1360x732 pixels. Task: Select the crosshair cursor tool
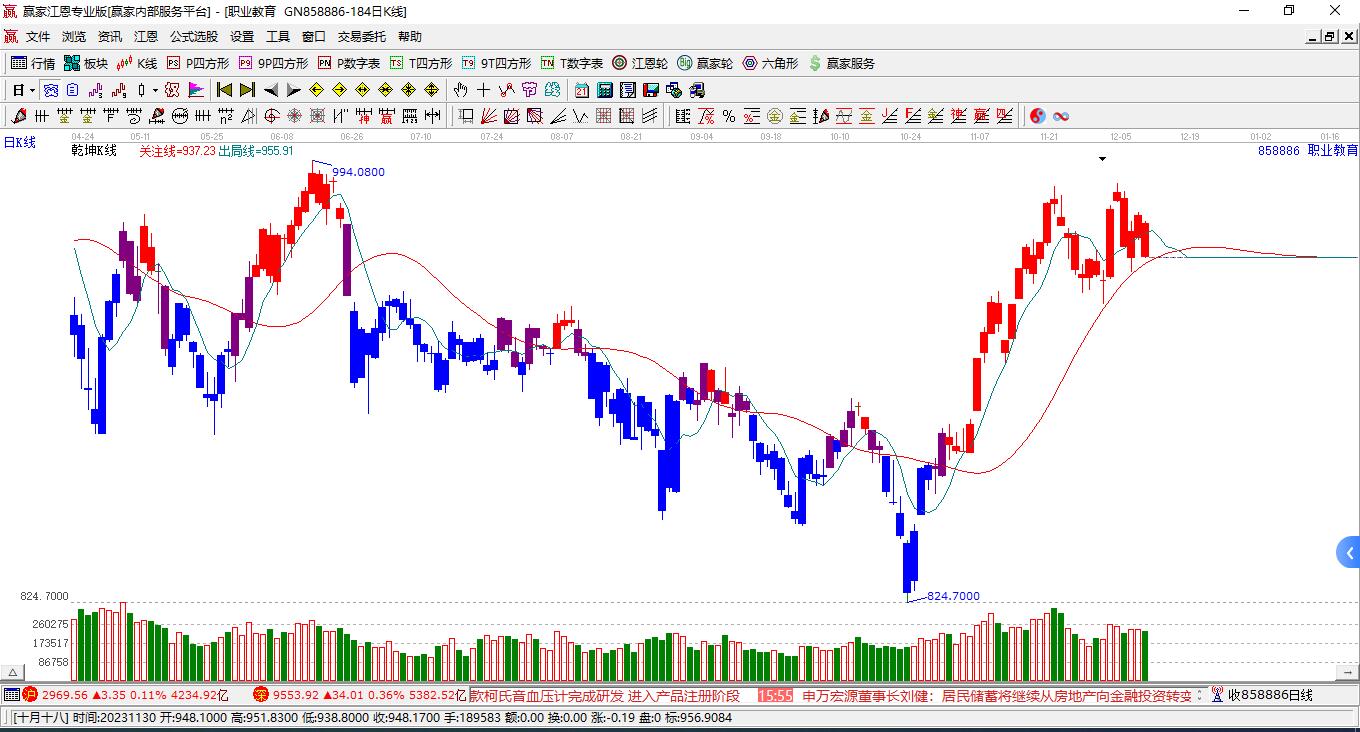click(x=484, y=90)
